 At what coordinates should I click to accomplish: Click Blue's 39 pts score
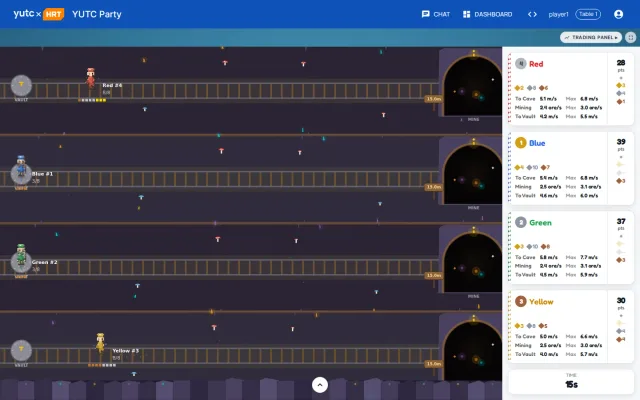pyautogui.click(x=621, y=144)
